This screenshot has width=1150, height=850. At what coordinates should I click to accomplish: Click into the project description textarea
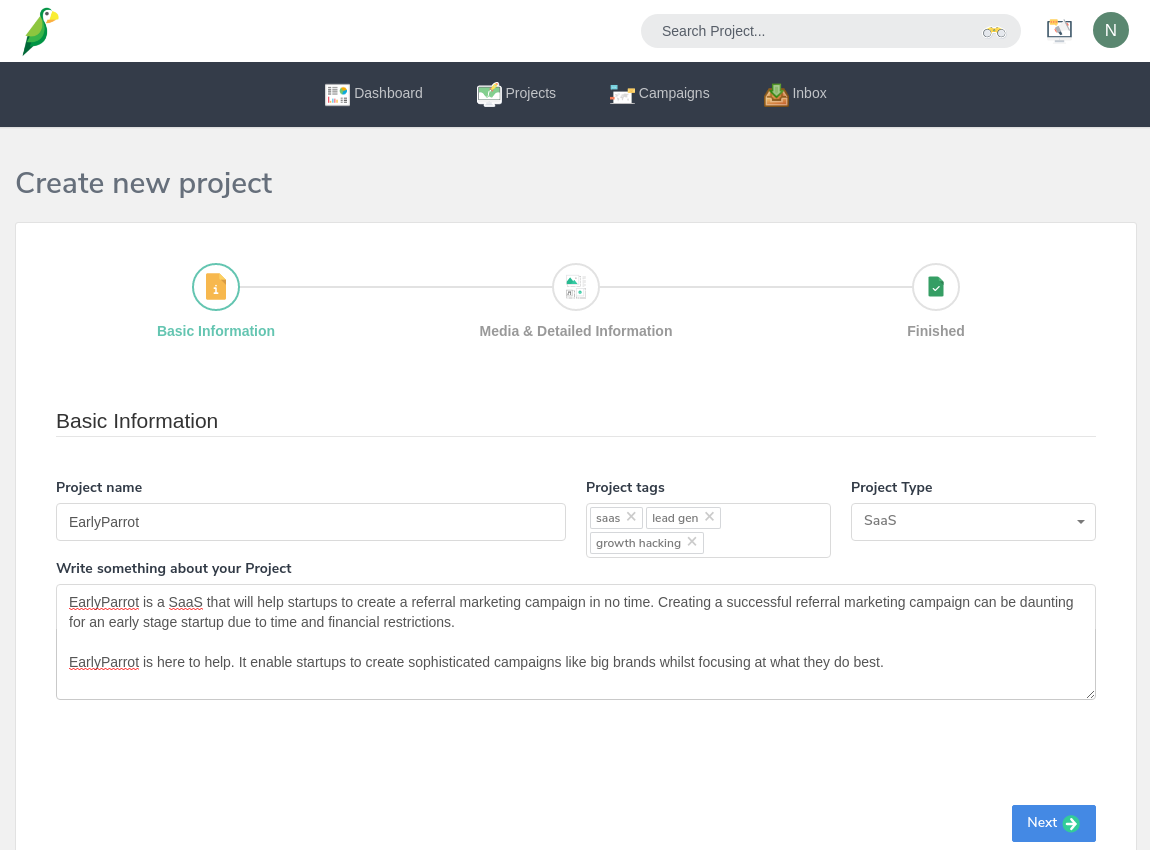coord(576,680)
